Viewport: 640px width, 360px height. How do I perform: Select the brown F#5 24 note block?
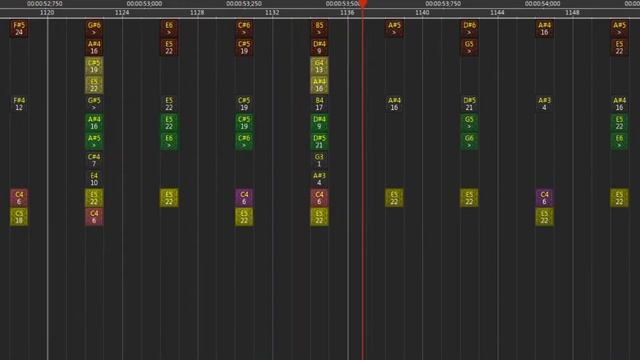click(x=19, y=29)
